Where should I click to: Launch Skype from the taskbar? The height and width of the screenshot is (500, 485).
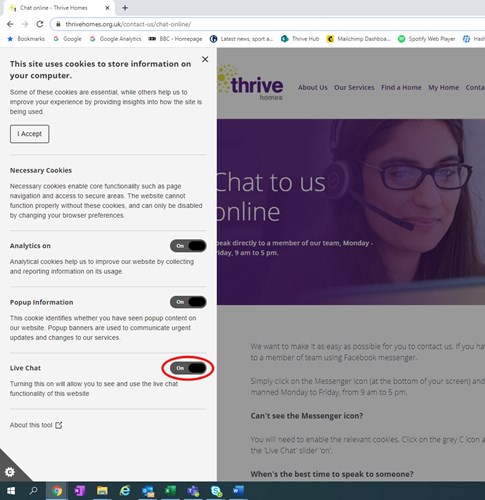(x=216, y=491)
